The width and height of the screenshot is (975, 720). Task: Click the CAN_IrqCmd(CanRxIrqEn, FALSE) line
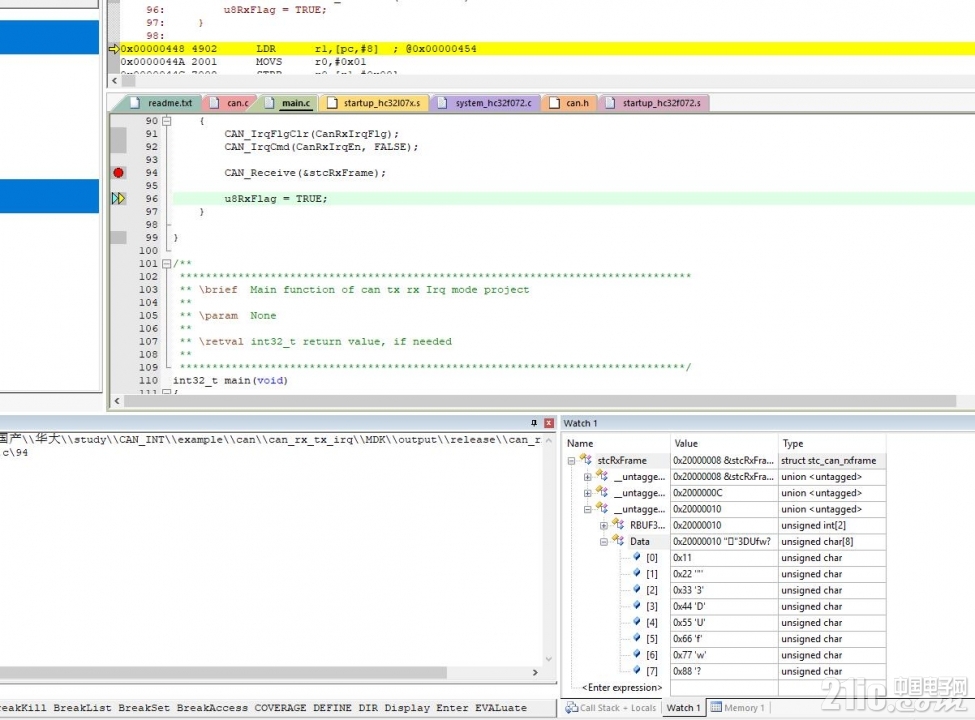321,147
